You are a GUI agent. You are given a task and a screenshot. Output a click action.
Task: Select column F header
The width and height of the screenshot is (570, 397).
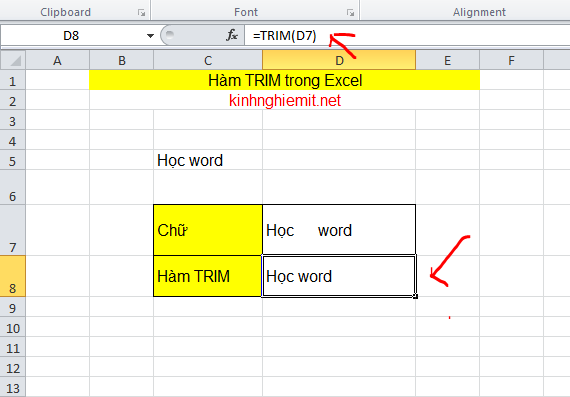(511, 60)
